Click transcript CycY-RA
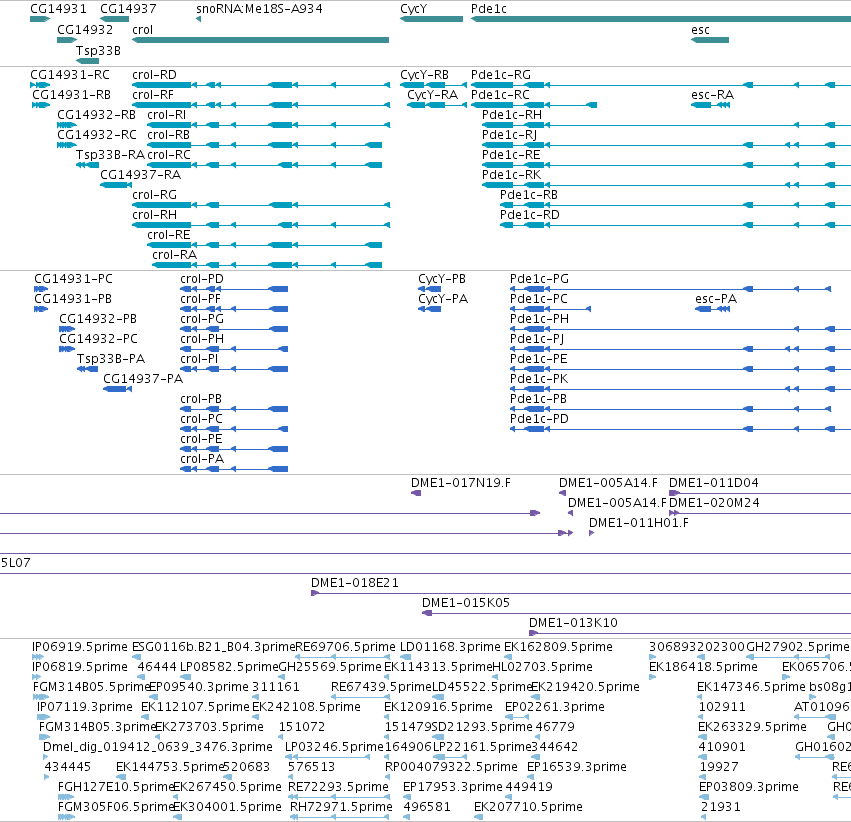 [x=437, y=105]
